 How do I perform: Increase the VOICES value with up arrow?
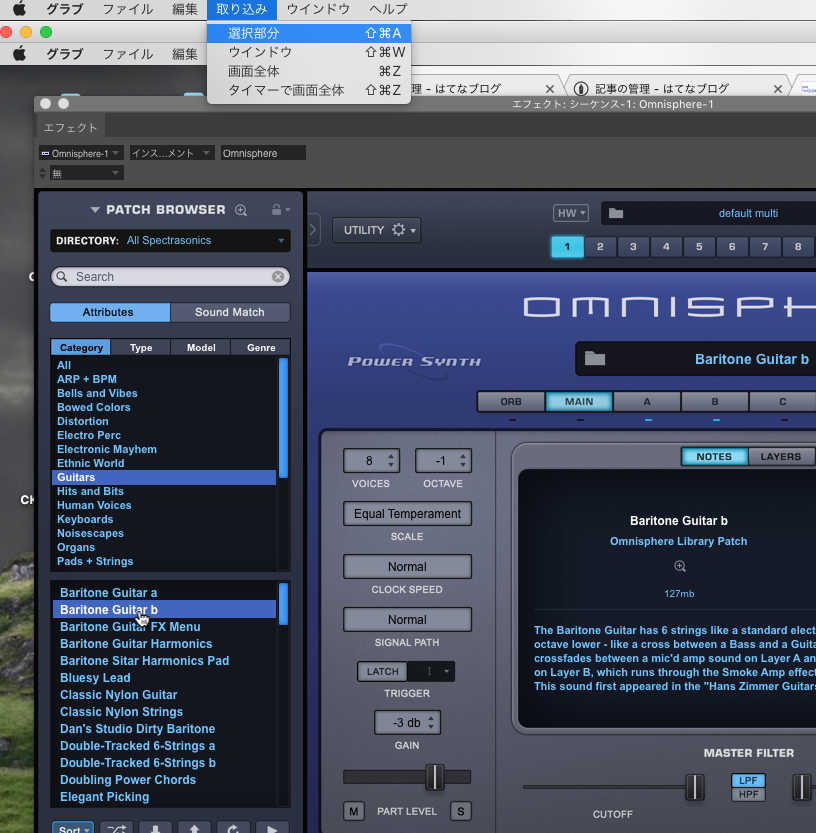click(x=391, y=456)
